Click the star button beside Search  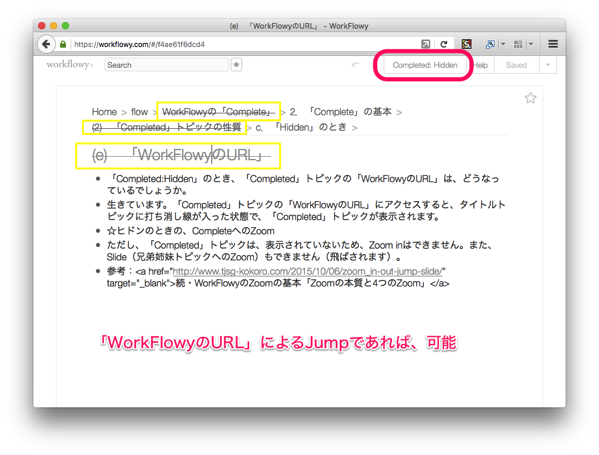(x=236, y=65)
